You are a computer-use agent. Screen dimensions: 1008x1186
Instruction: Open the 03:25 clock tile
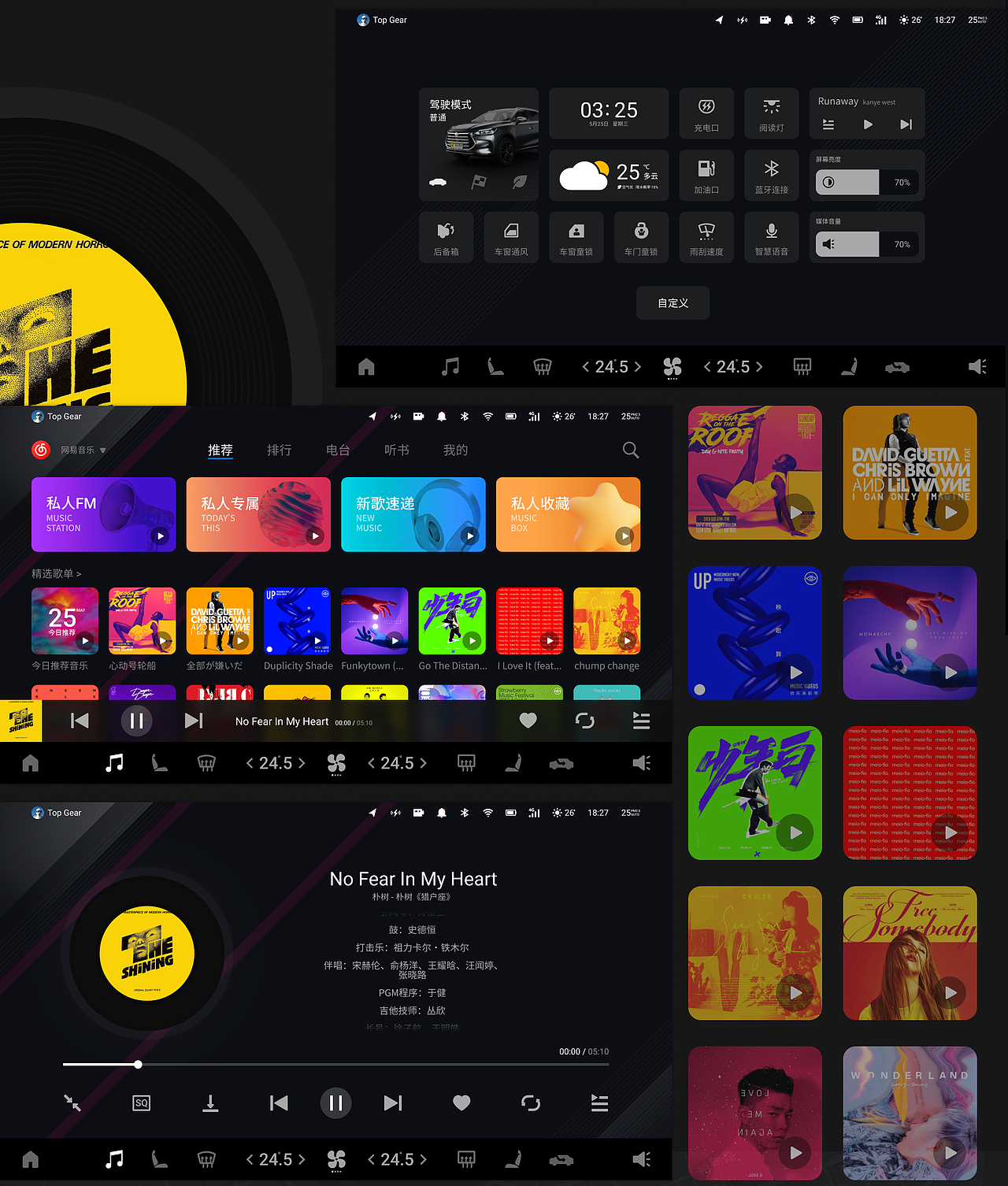[x=609, y=114]
